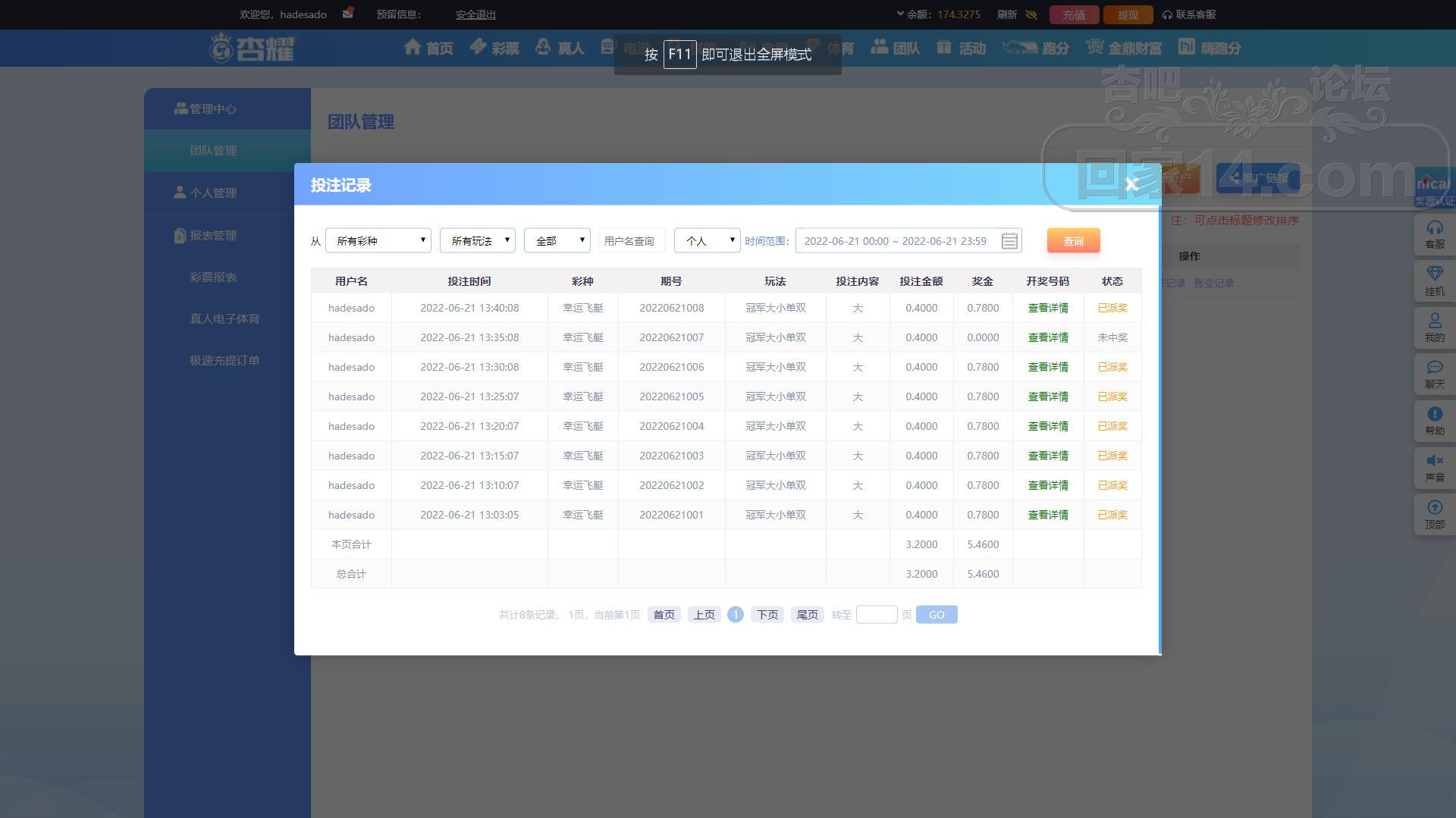
Task: Click the GO page jump button
Action: [x=936, y=615]
